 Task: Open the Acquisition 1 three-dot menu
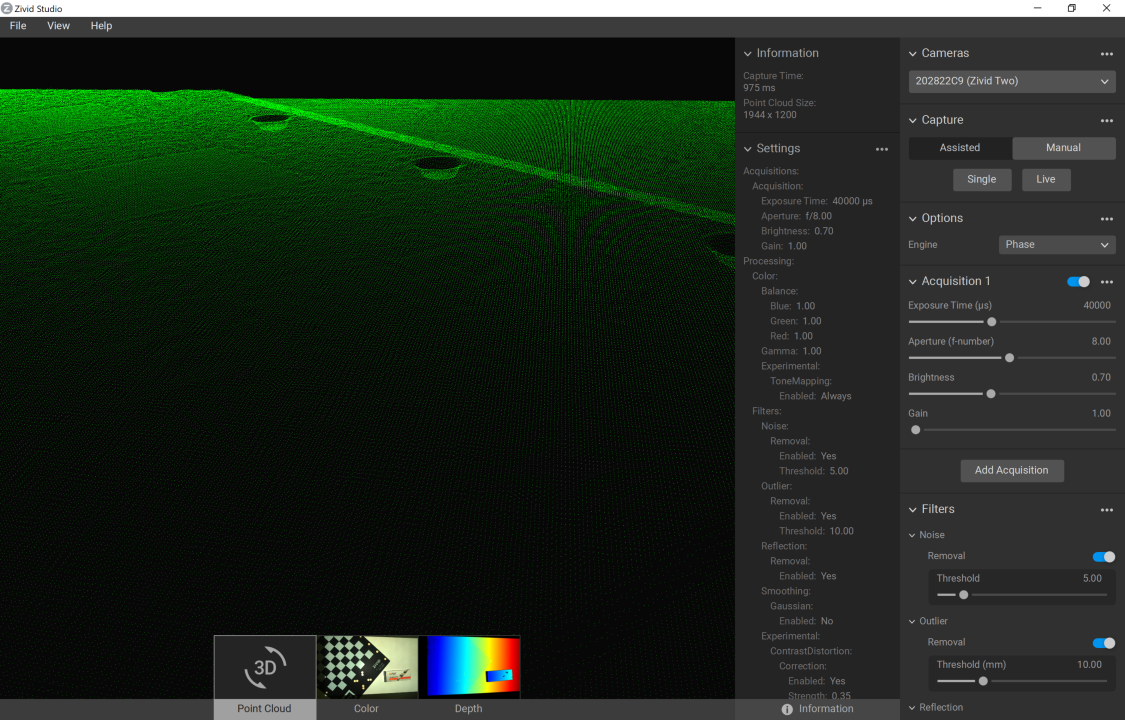[1106, 282]
